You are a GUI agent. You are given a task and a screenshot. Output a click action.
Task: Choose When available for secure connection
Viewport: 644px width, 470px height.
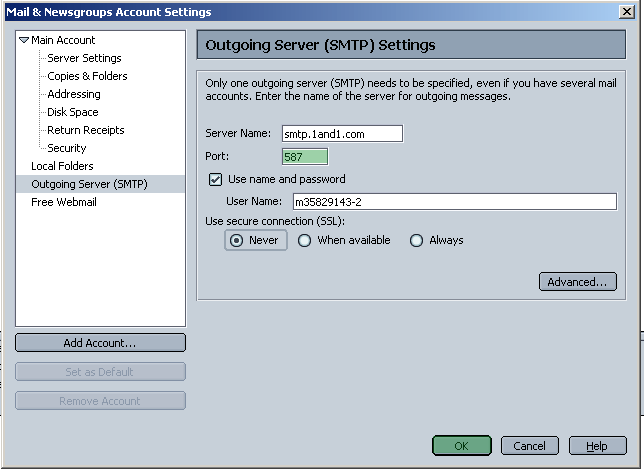(x=305, y=240)
